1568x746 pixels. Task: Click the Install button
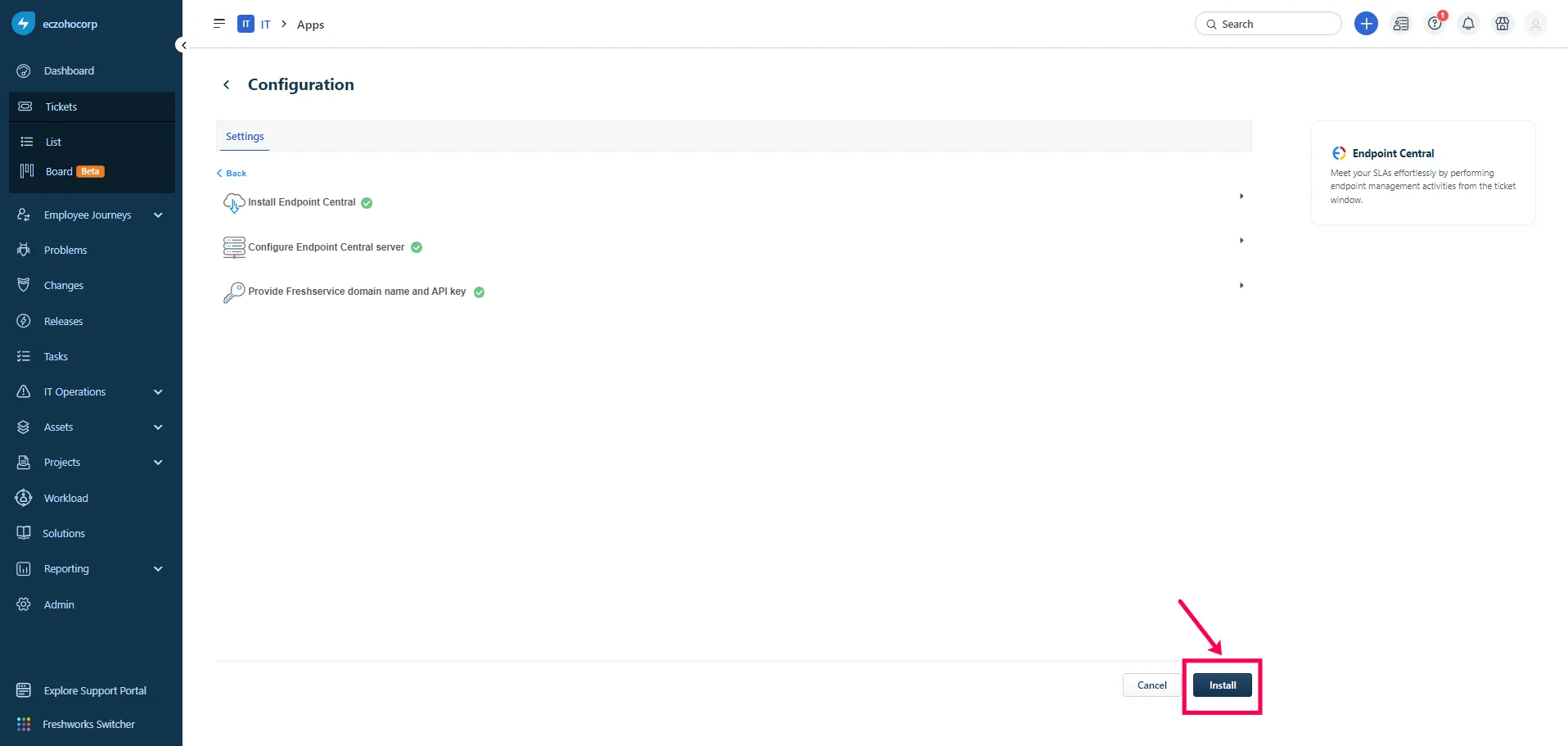(1223, 685)
